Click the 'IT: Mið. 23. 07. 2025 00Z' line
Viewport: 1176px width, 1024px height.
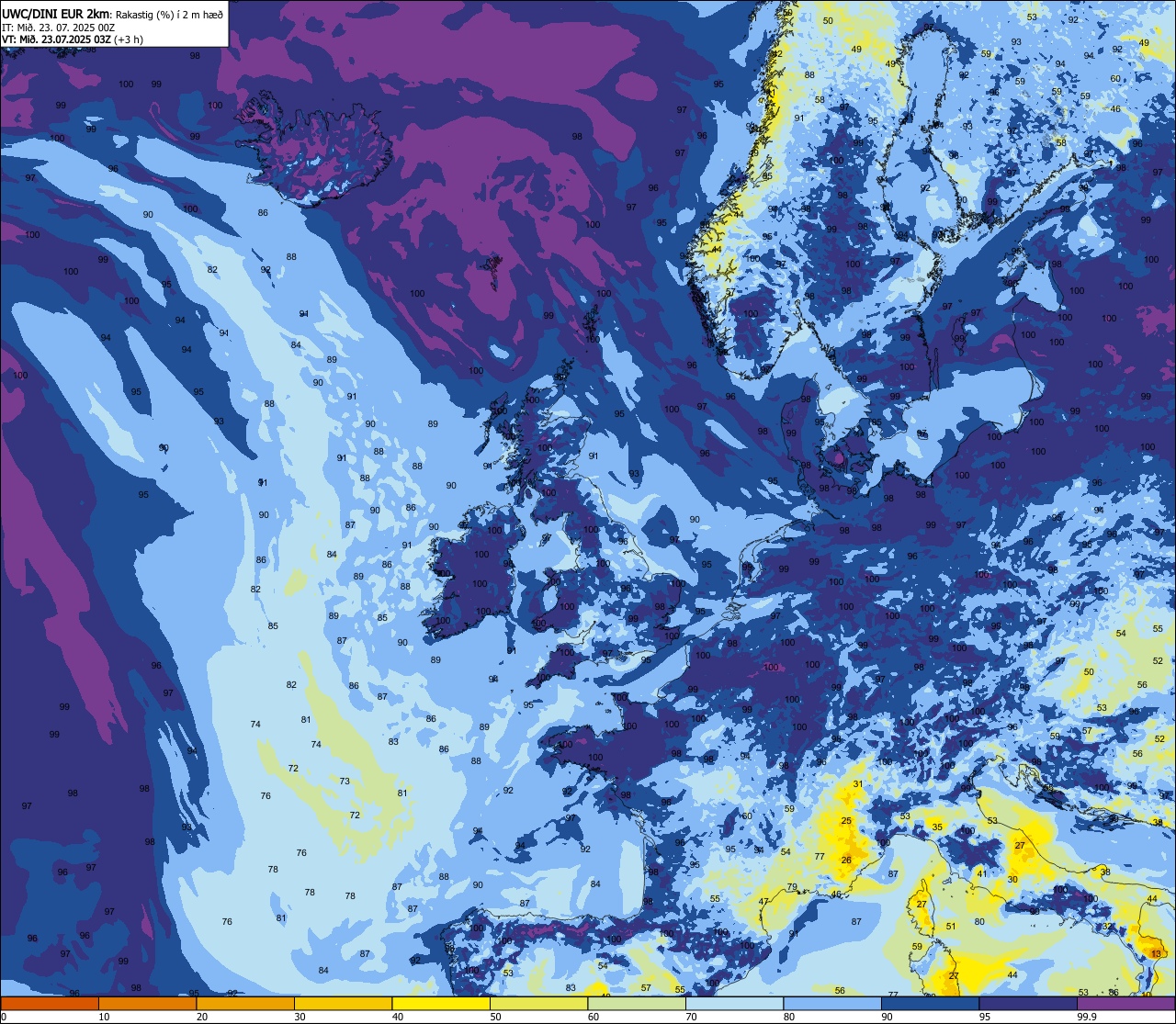coord(59,27)
